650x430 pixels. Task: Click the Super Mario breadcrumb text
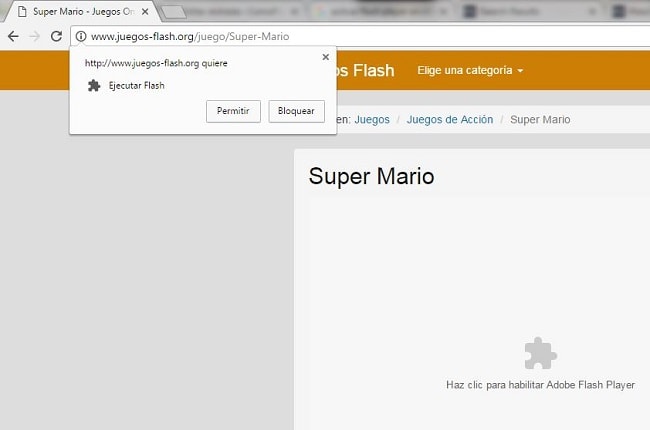pyautogui.click(x=540, y=119)
